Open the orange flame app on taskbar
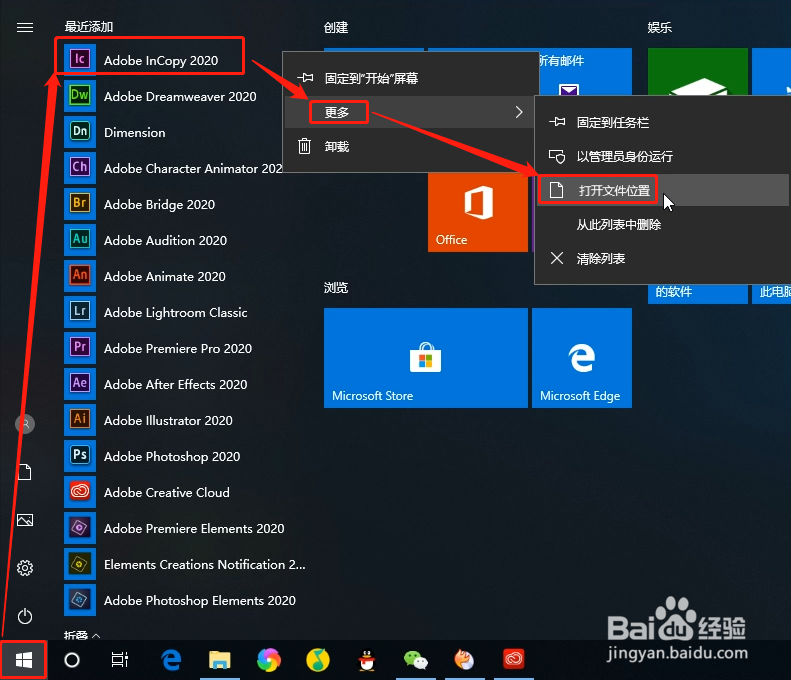The width and height of the screenshot is (791, 680). pyautogui.click(x=464, y=659)
